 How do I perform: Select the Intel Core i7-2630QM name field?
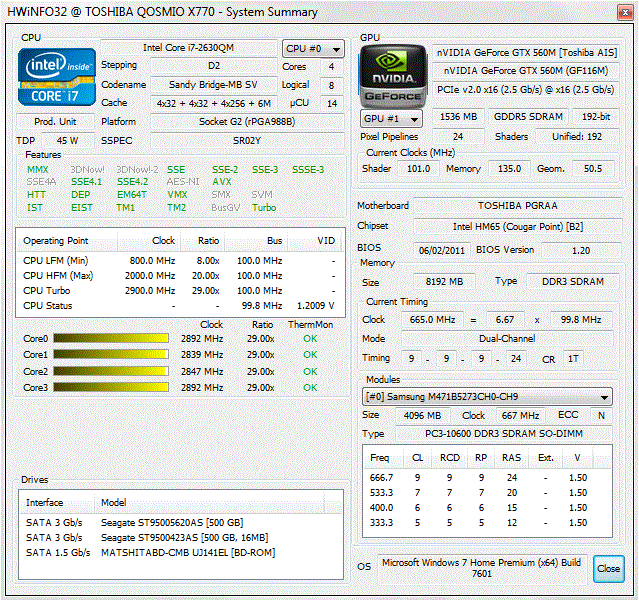pyautogui.click(x=188, y=48)
